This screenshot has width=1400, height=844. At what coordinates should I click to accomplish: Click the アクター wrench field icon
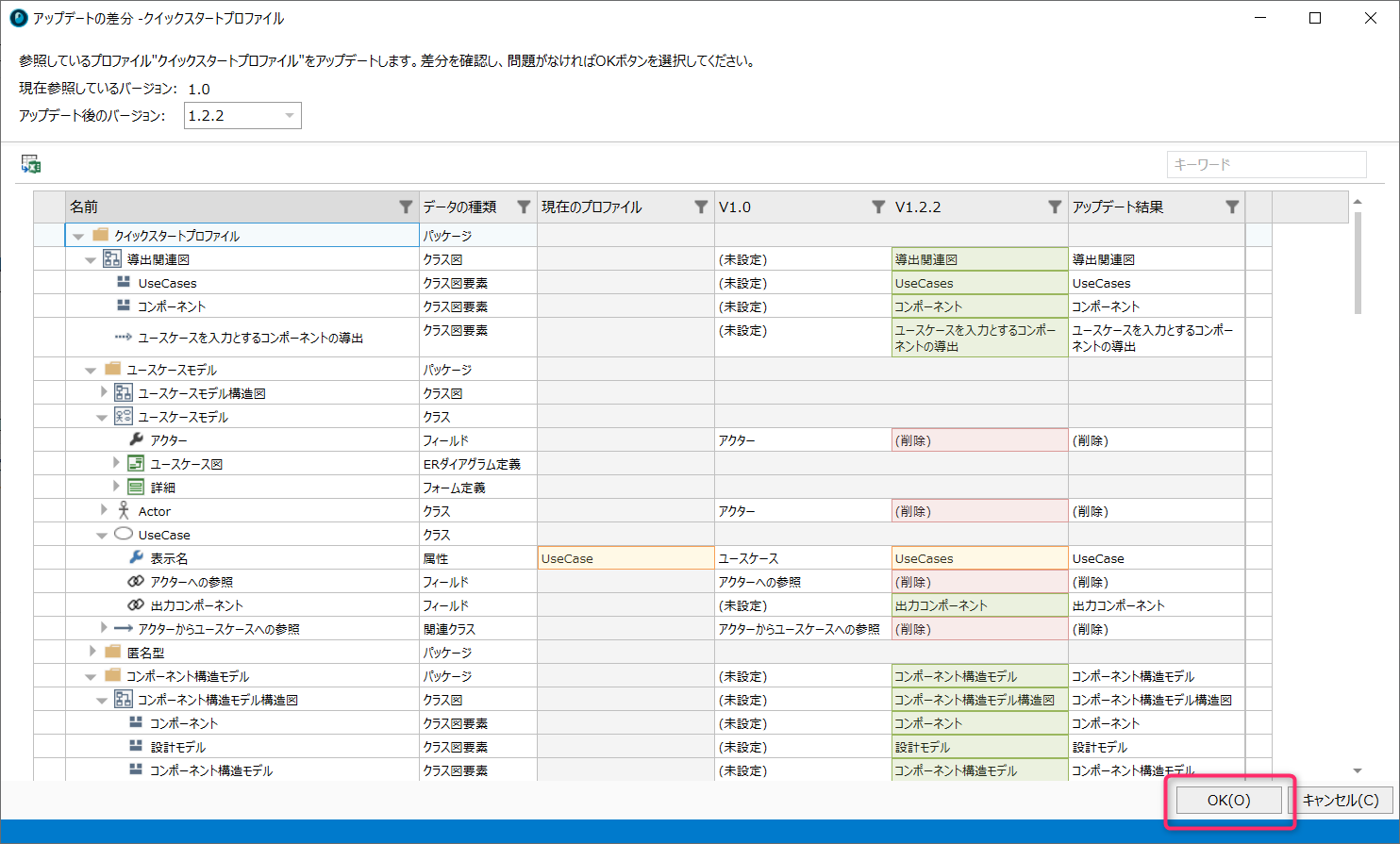pos(136,439)
